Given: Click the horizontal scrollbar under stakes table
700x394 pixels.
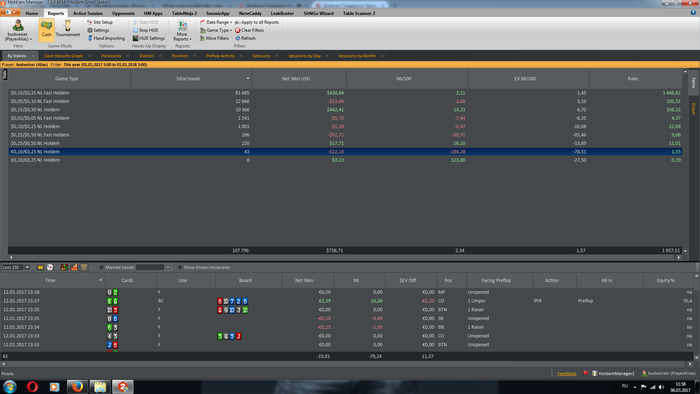Looking at the screenshot, I should point(345,257).
